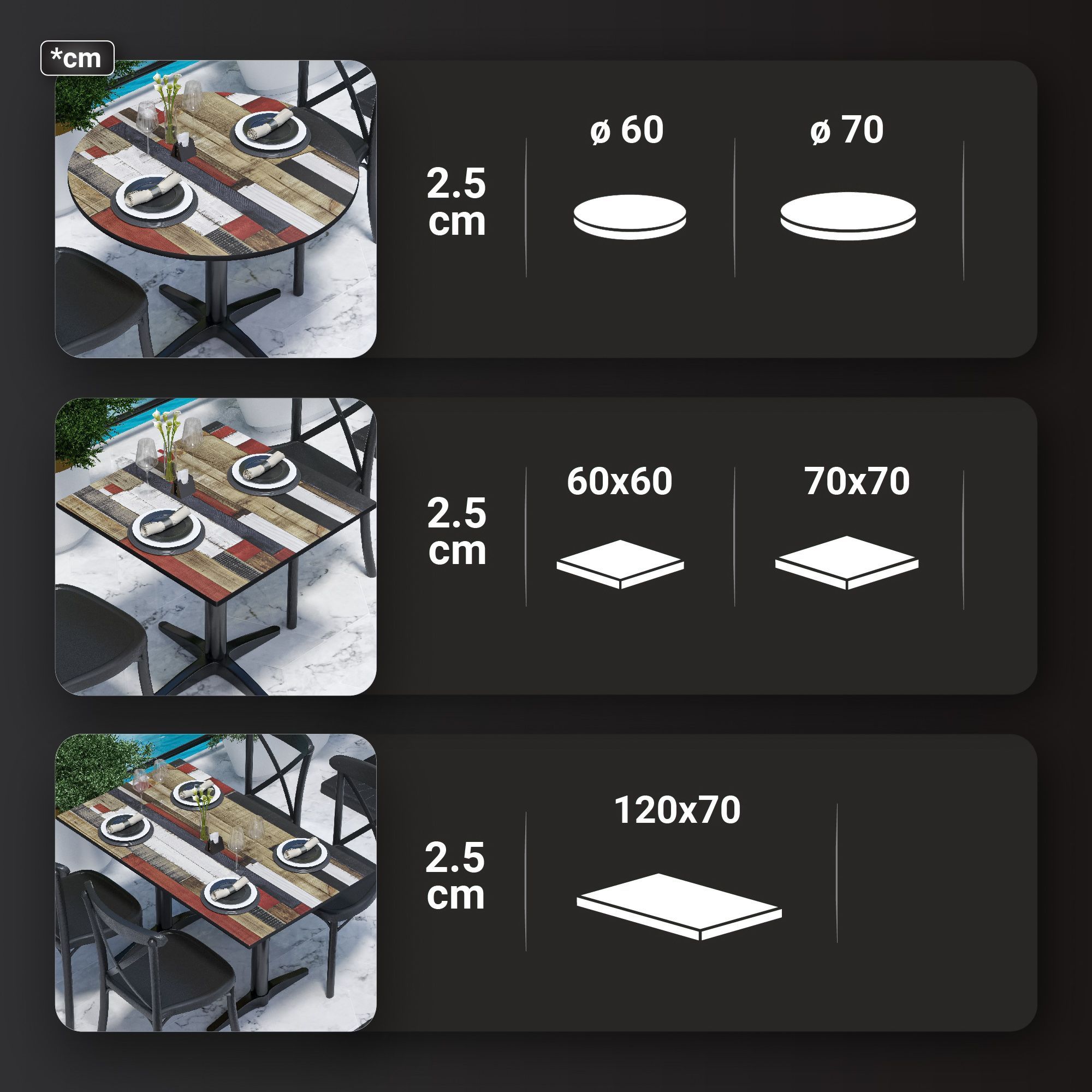
Task: Click the 120x70 dimension text
Action: click(677, 810)
